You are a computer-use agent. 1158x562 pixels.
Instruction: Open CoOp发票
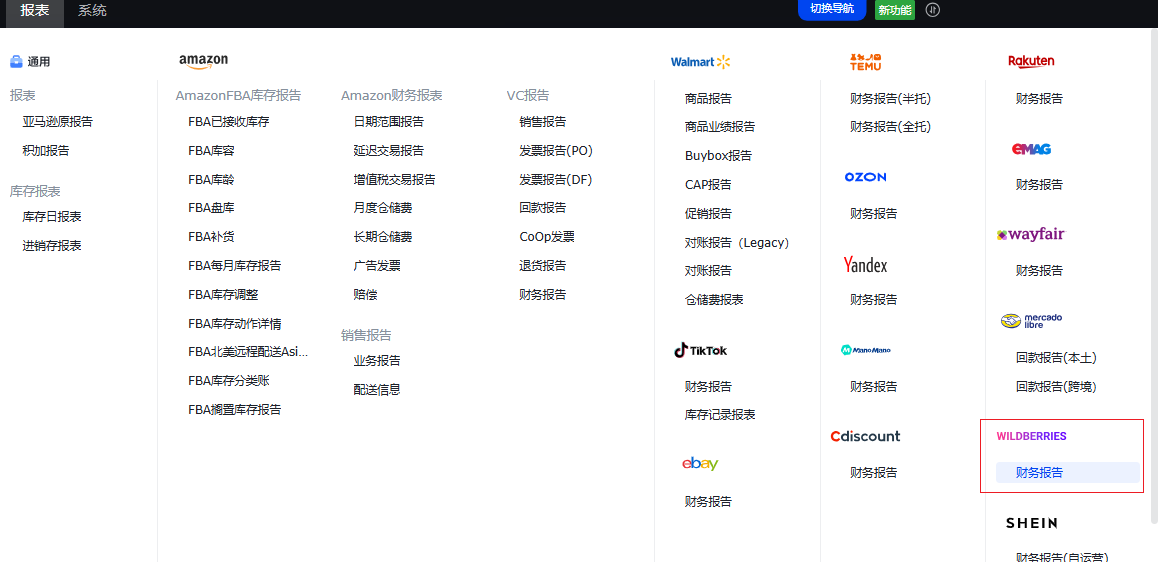pyautogui.click(x=547, y=237)
